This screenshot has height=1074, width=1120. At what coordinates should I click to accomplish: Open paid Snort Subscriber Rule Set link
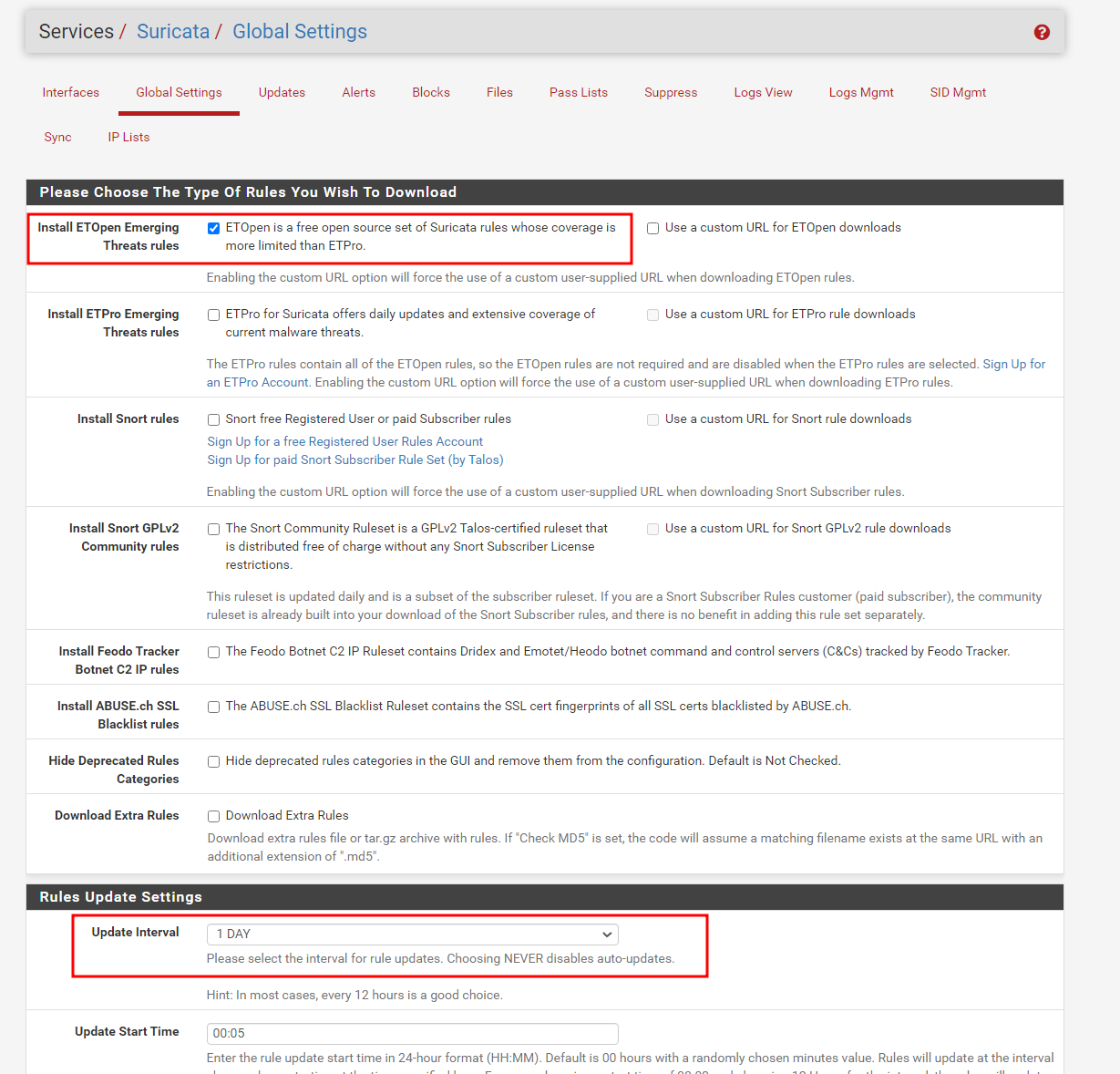coord(355,460)
